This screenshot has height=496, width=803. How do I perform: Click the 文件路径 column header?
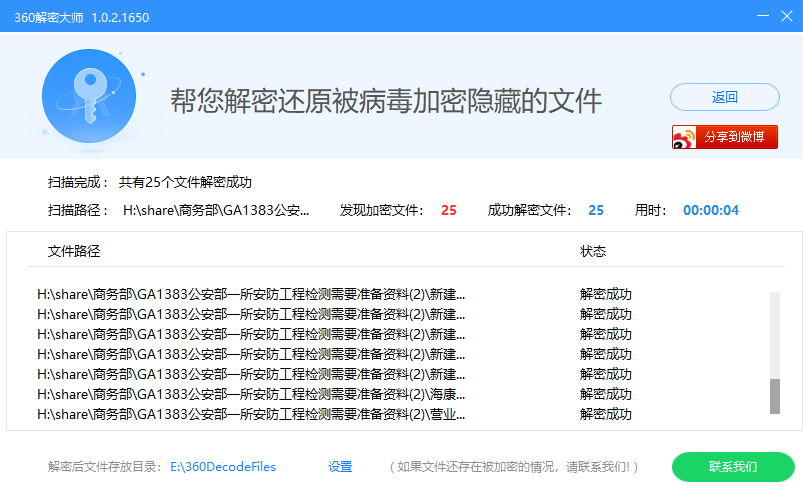tap(74, 251)
